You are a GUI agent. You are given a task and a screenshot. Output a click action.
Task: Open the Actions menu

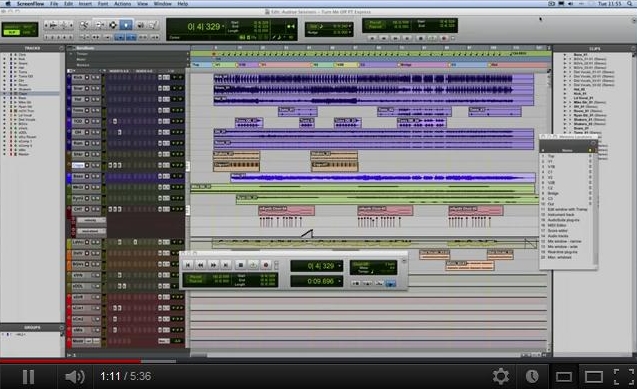(122, 4)
